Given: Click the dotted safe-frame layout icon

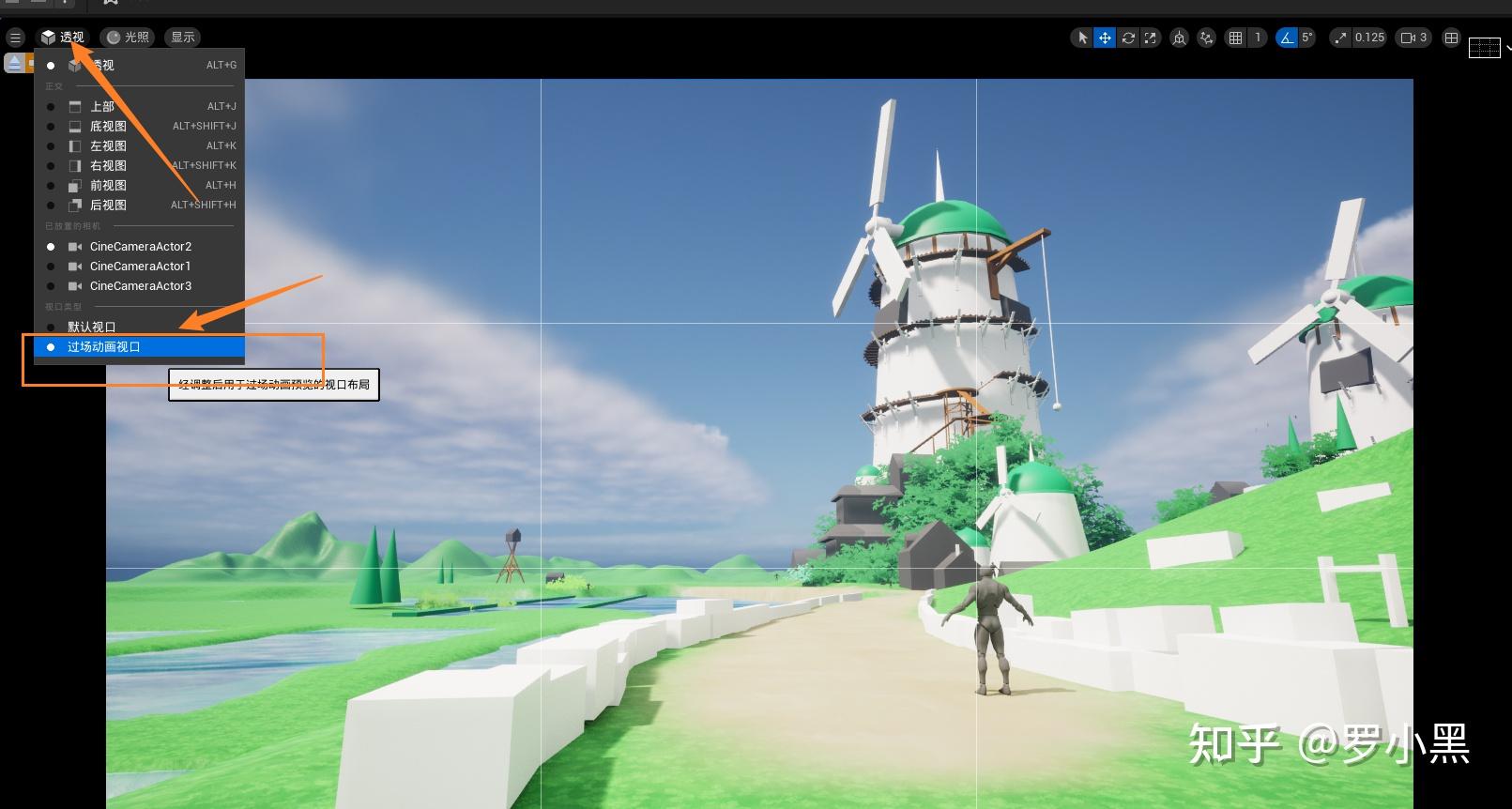Looking at the screenshot, I should click(x=1484, y=47).
